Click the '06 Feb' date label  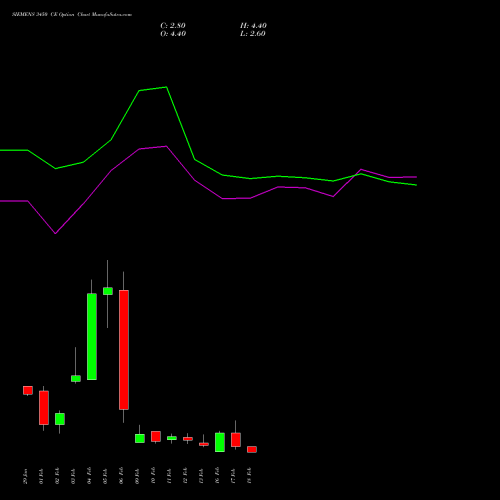pos(122,476)
